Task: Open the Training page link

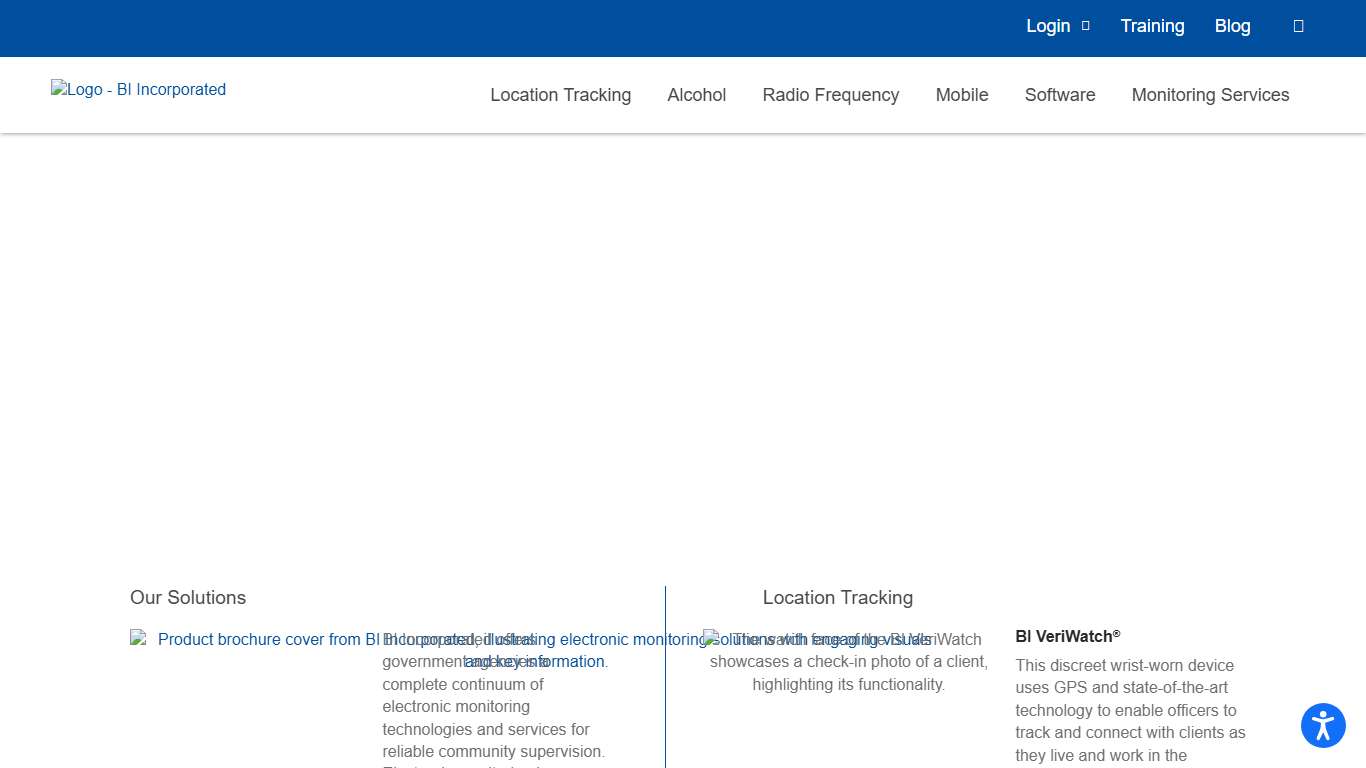Action: (1152, 27)
